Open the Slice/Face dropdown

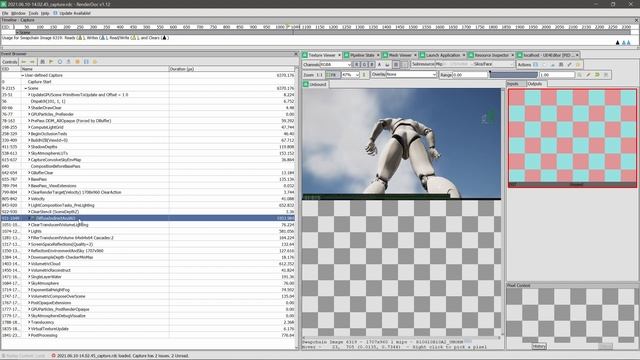493,64
